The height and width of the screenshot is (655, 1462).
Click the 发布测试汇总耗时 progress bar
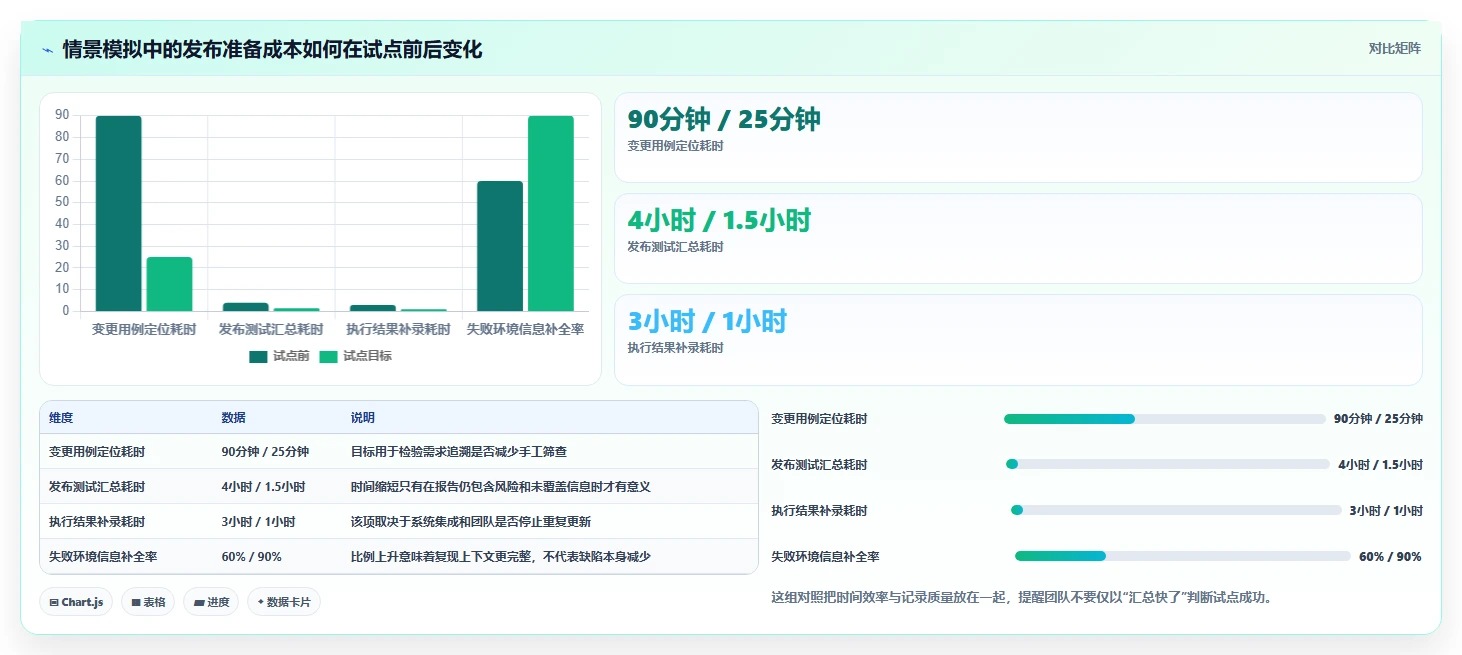tap(1168, 464)
